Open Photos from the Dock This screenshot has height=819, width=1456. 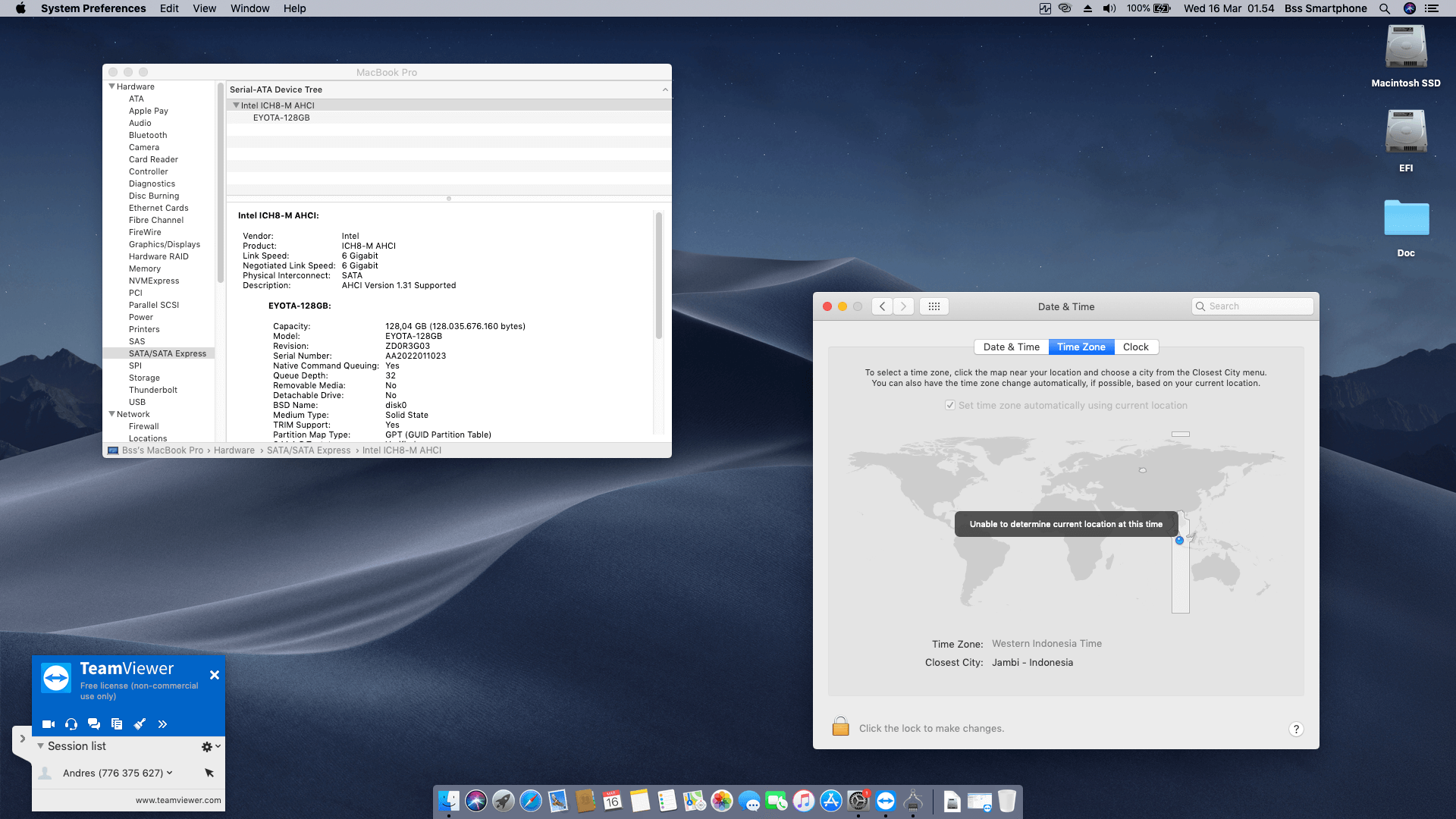coord(722,801)
